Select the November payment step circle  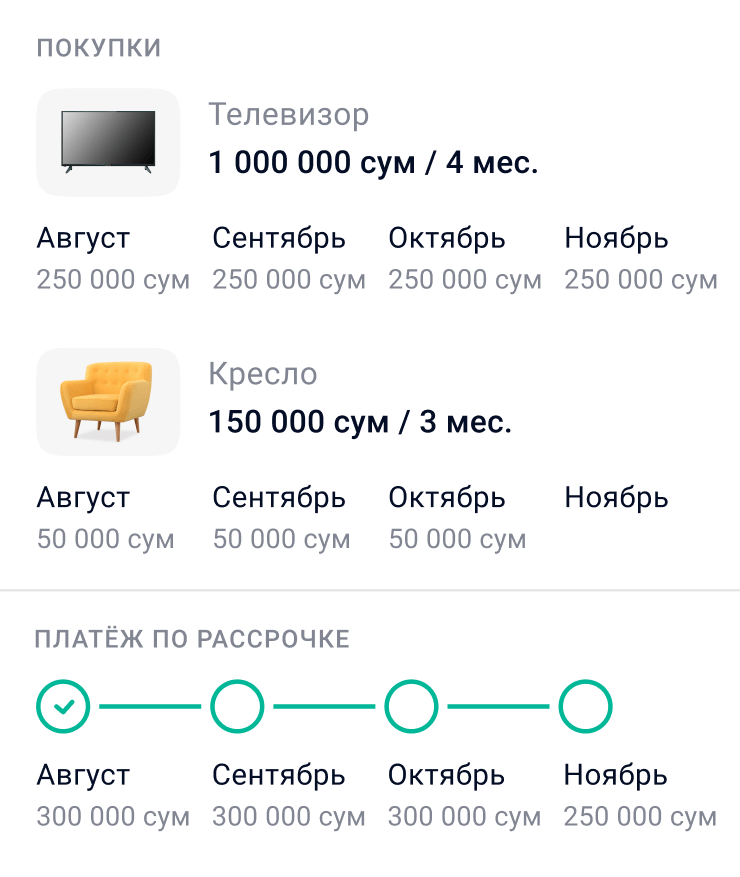point(585,707)
